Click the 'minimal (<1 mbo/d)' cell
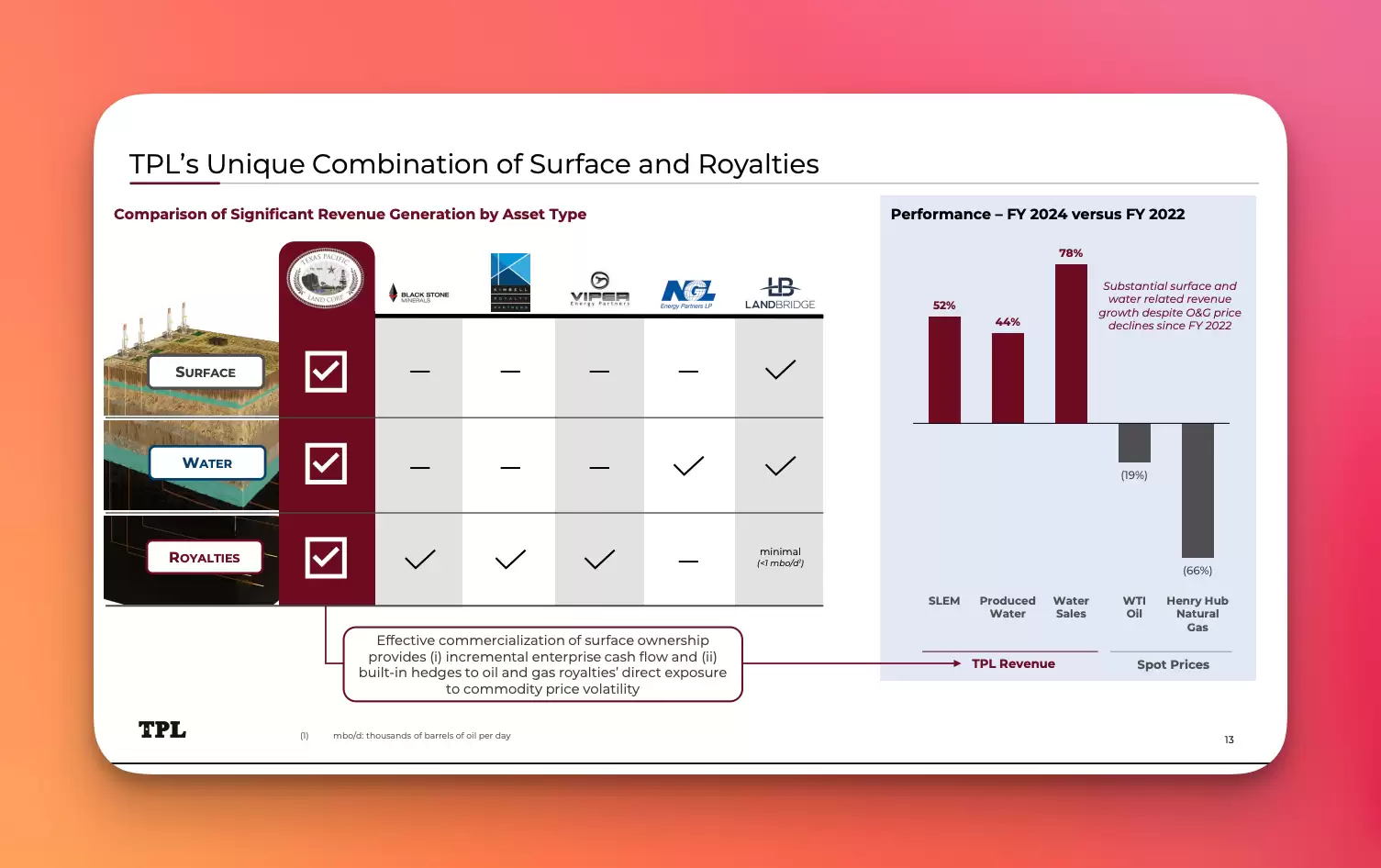1381x868 pixels. pyautogui.click(x=780, y=557)
